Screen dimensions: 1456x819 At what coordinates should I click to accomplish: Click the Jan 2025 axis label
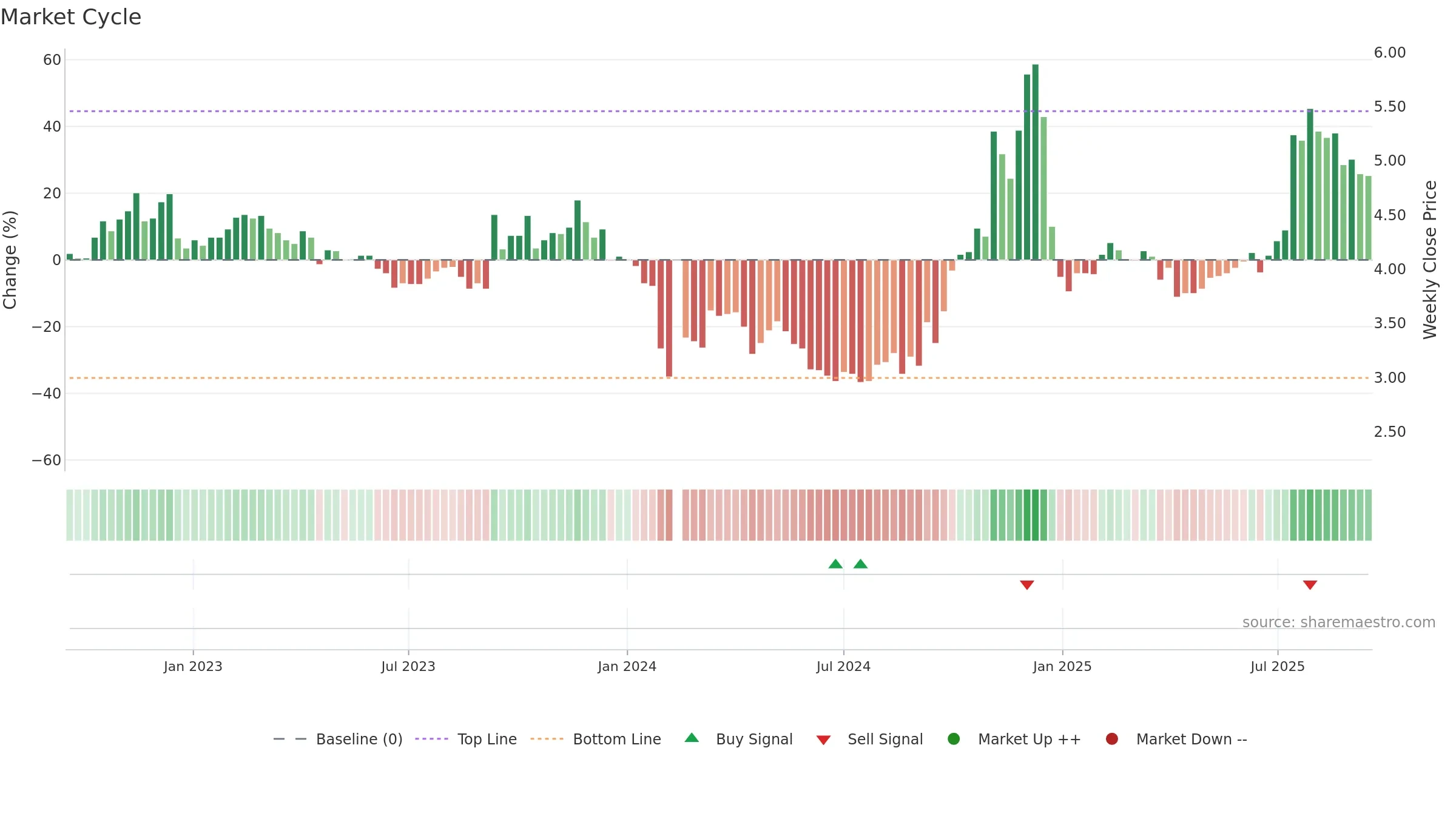(x=1062, y=667)
